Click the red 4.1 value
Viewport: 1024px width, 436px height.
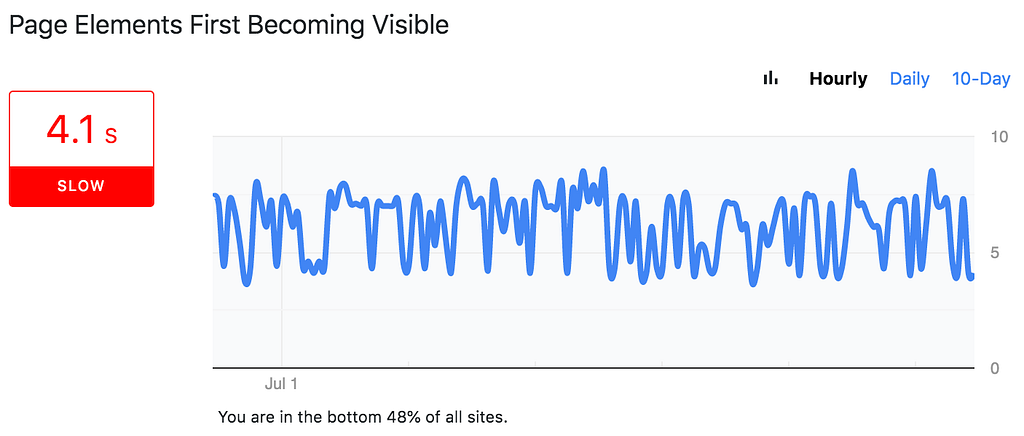point(72,131)
